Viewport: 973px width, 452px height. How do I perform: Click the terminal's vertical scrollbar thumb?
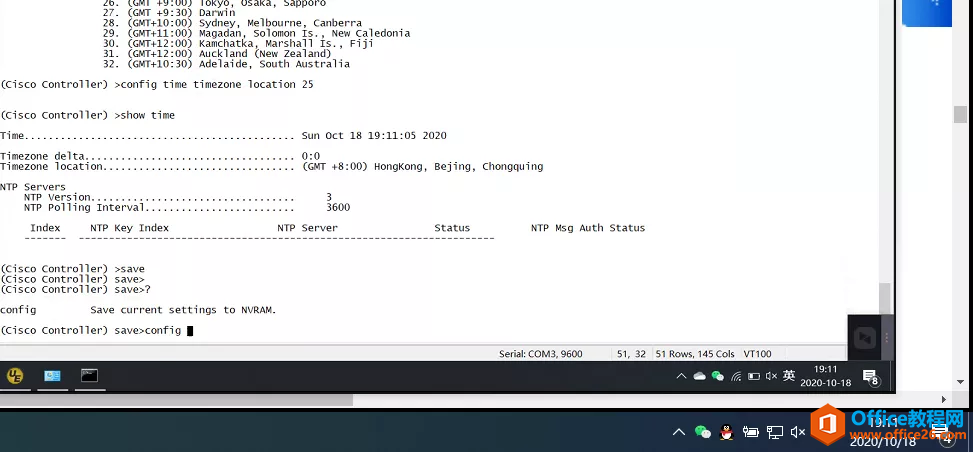click(884, 298)
